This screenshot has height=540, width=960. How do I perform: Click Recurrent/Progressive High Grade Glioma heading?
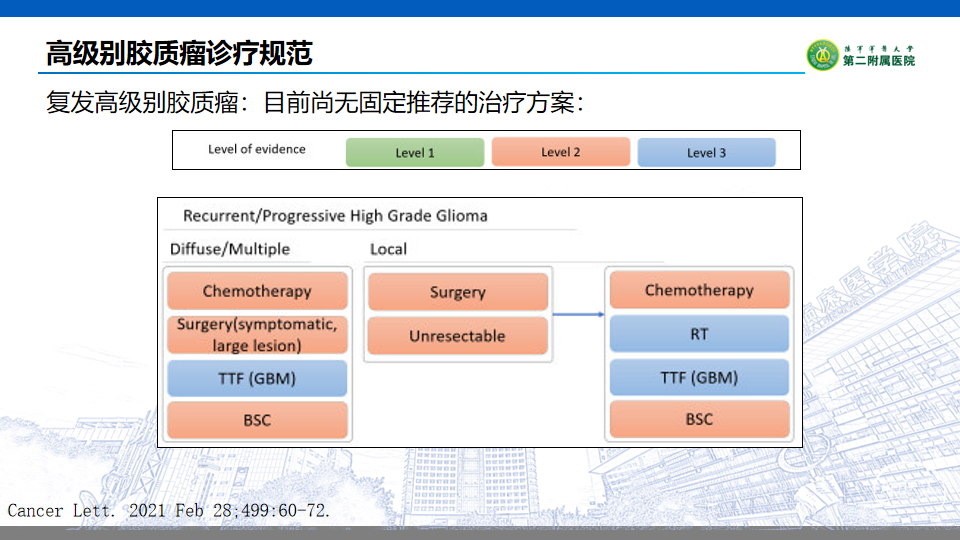[x=335, y=216]
